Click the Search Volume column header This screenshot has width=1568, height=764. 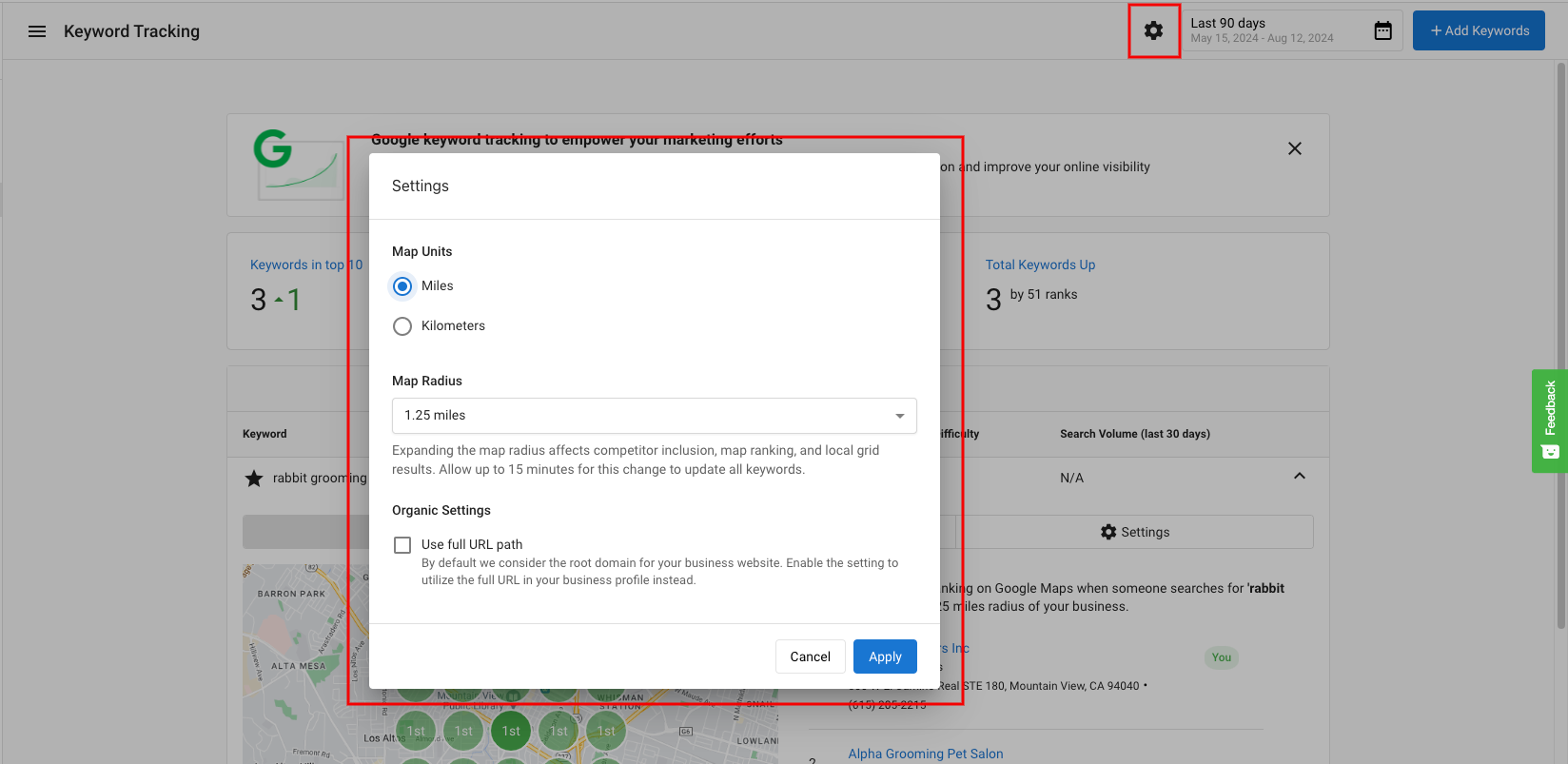pos(1134,434)
